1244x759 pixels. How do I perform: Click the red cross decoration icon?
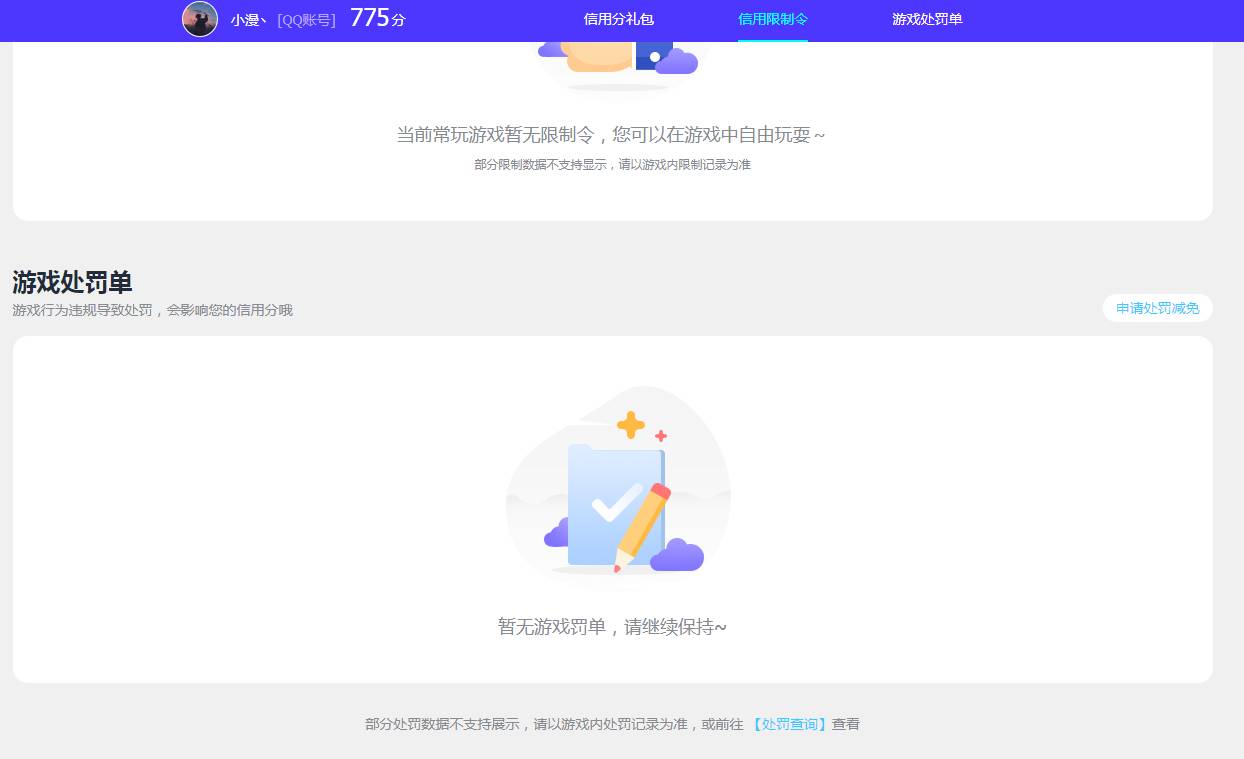click(660, 435)
